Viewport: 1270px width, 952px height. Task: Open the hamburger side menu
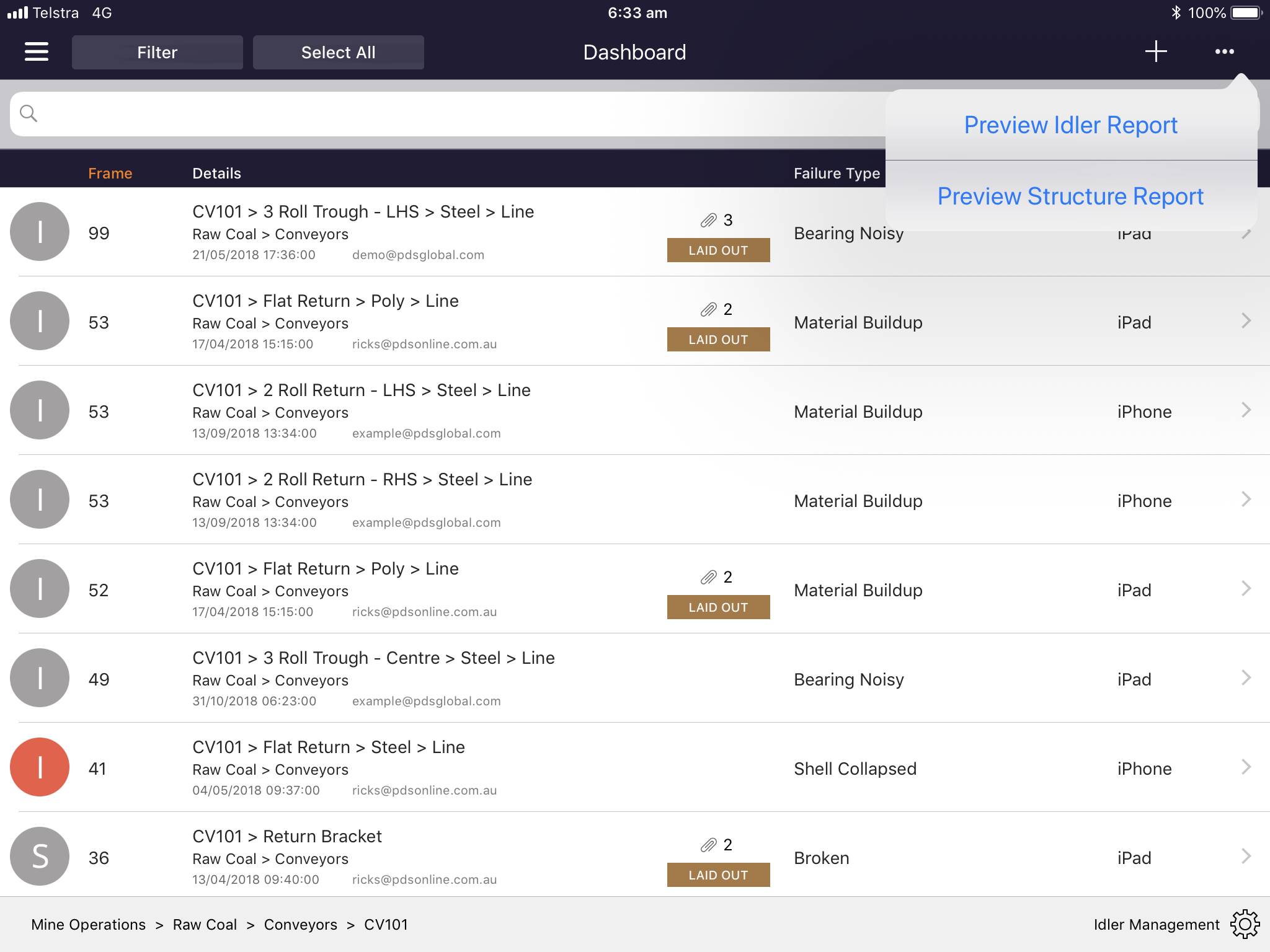pyautogui.click(x=37, y=52)
